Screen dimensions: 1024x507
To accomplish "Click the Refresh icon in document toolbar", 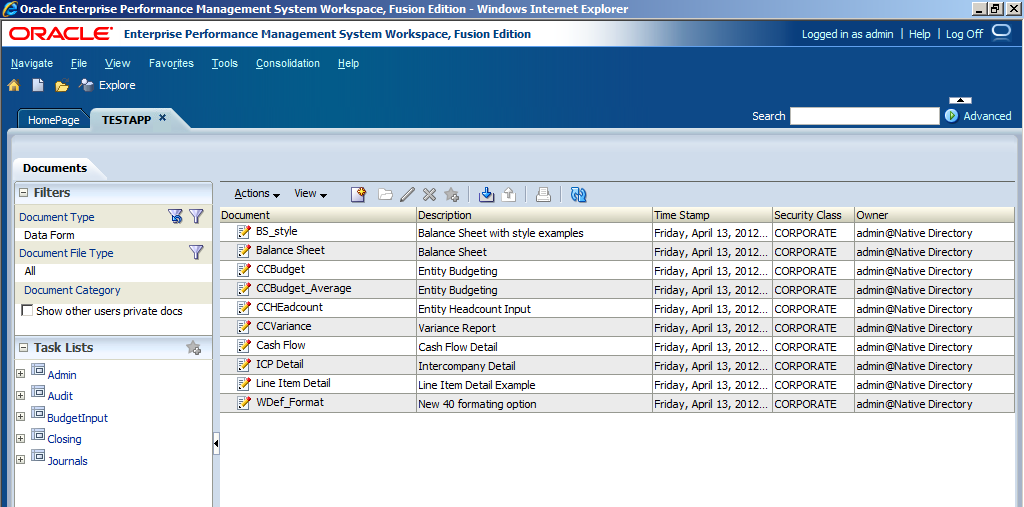I will pyautogui.click(x=579, y=194).
